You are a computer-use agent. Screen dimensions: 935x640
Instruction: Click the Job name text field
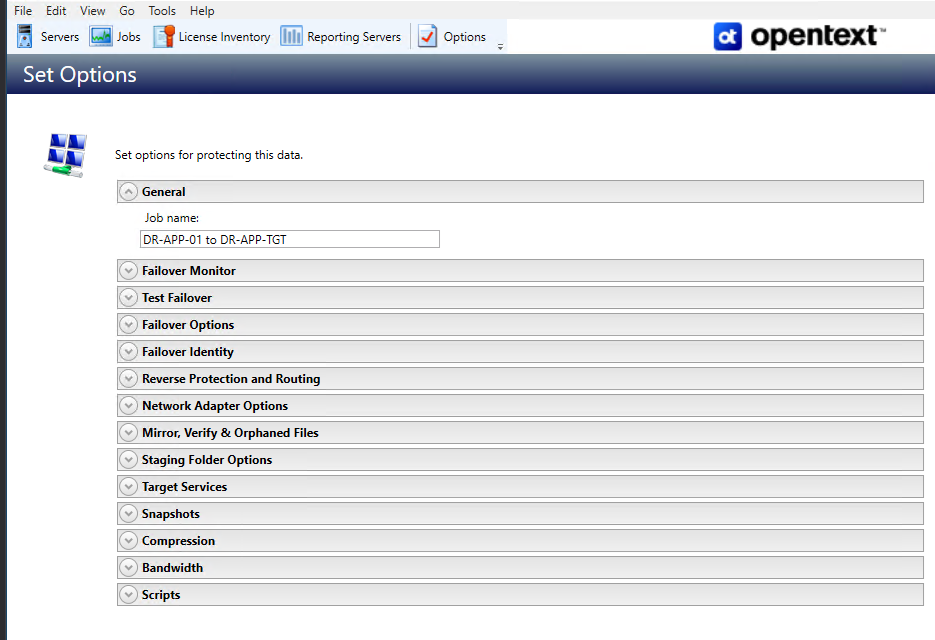click(x=290, y=240)
